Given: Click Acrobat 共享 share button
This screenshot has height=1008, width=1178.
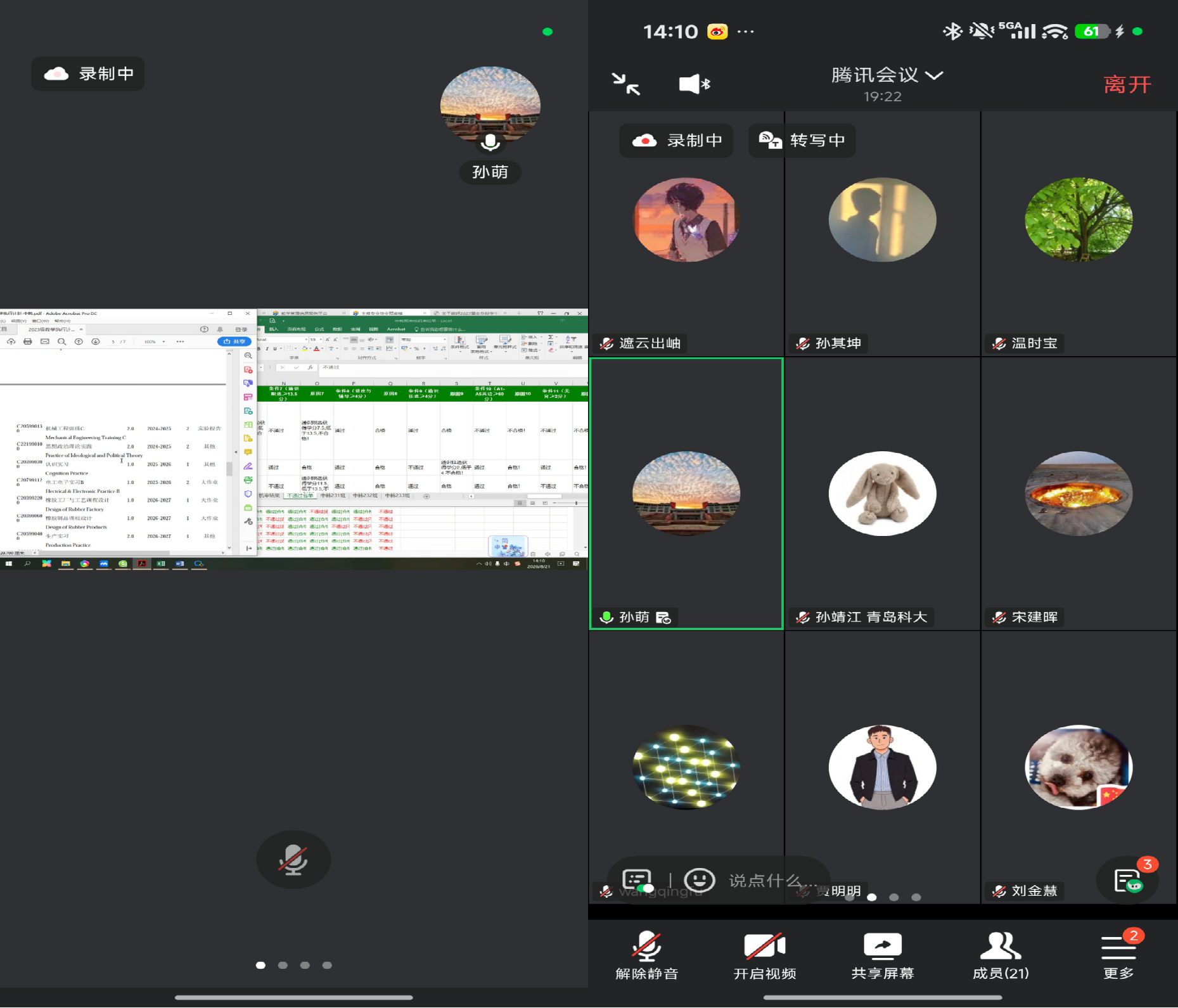Looking at the screenshot, I should tap(234, 341).
